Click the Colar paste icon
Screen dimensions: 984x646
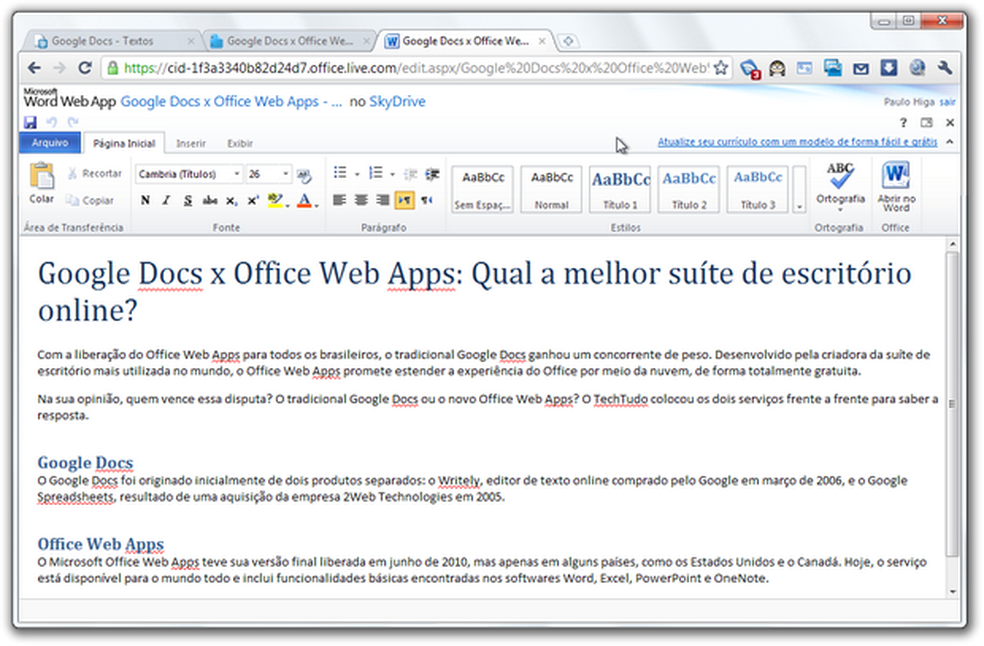coord(41,178)
